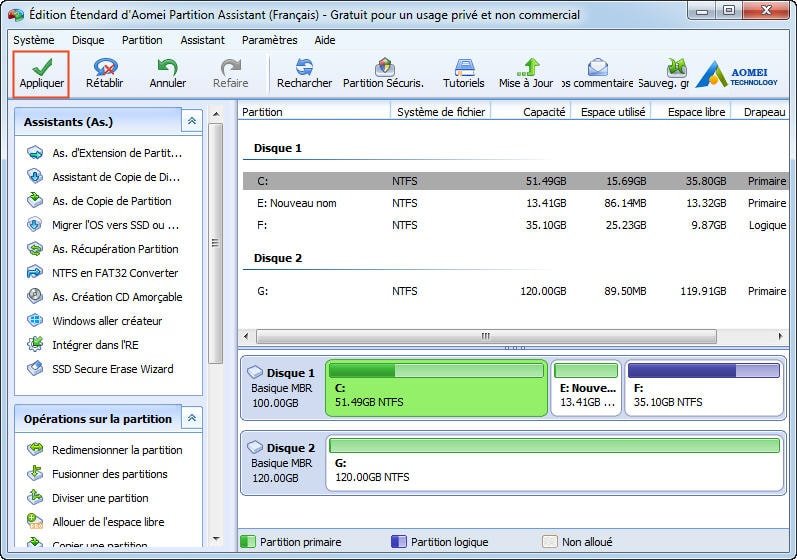Sort by Espace utilisé column

coord(611,112)
